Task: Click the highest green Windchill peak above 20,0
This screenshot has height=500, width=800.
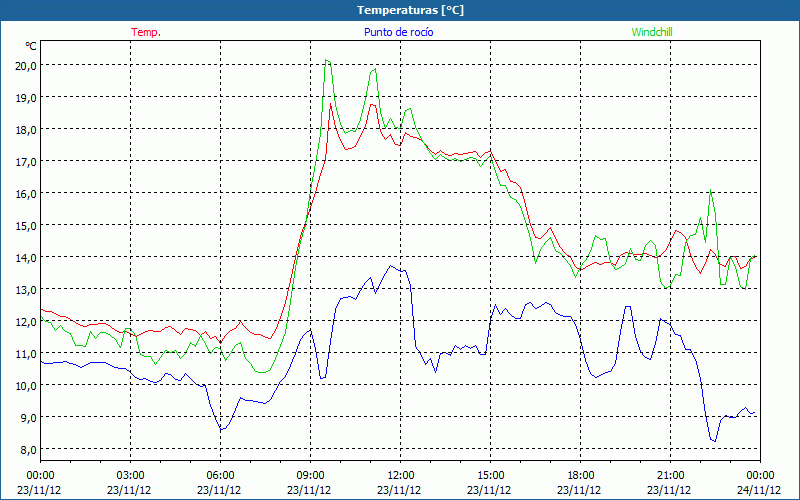Action: [x=326, y=60]
